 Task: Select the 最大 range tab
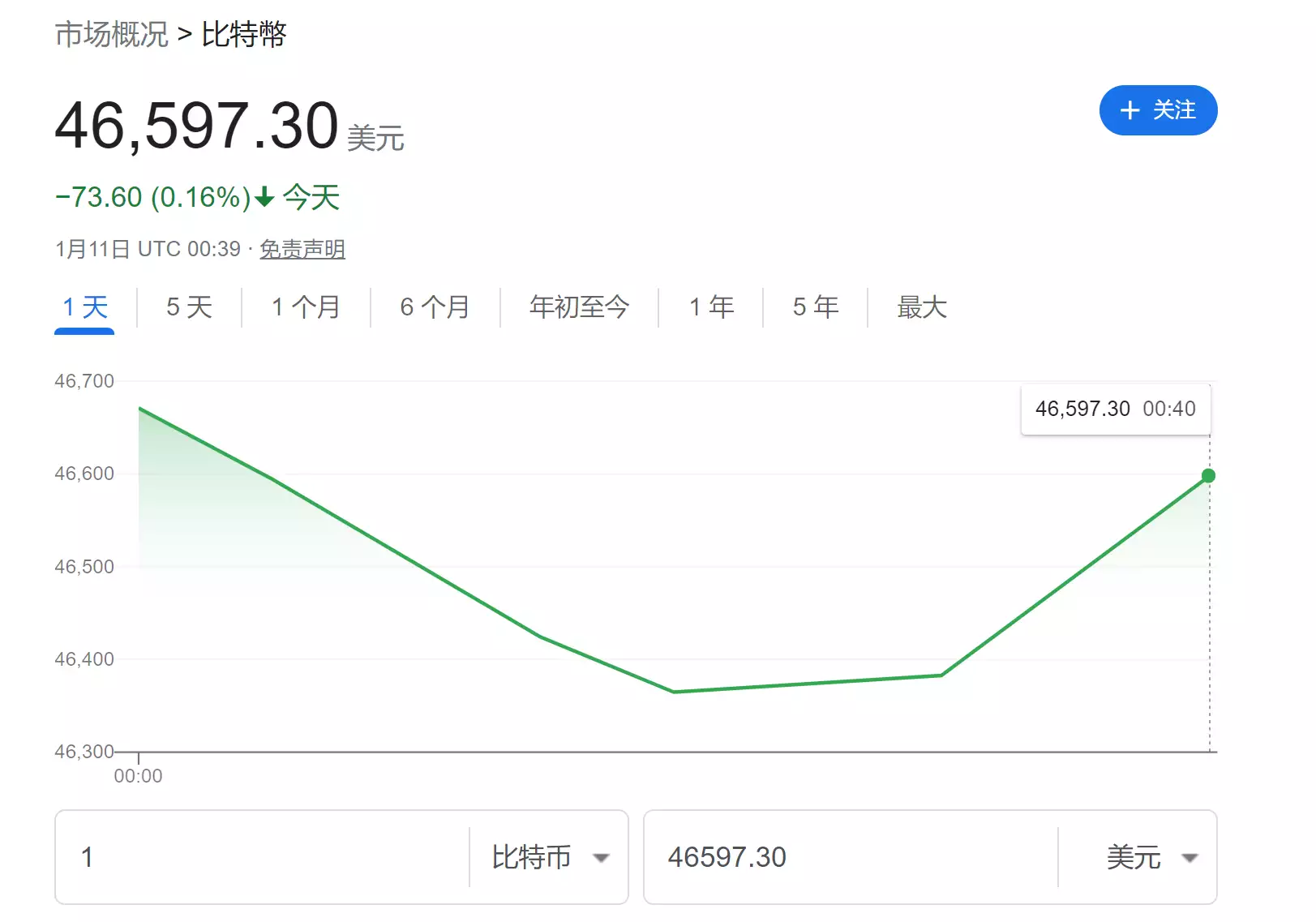click(x=922, y=307)
